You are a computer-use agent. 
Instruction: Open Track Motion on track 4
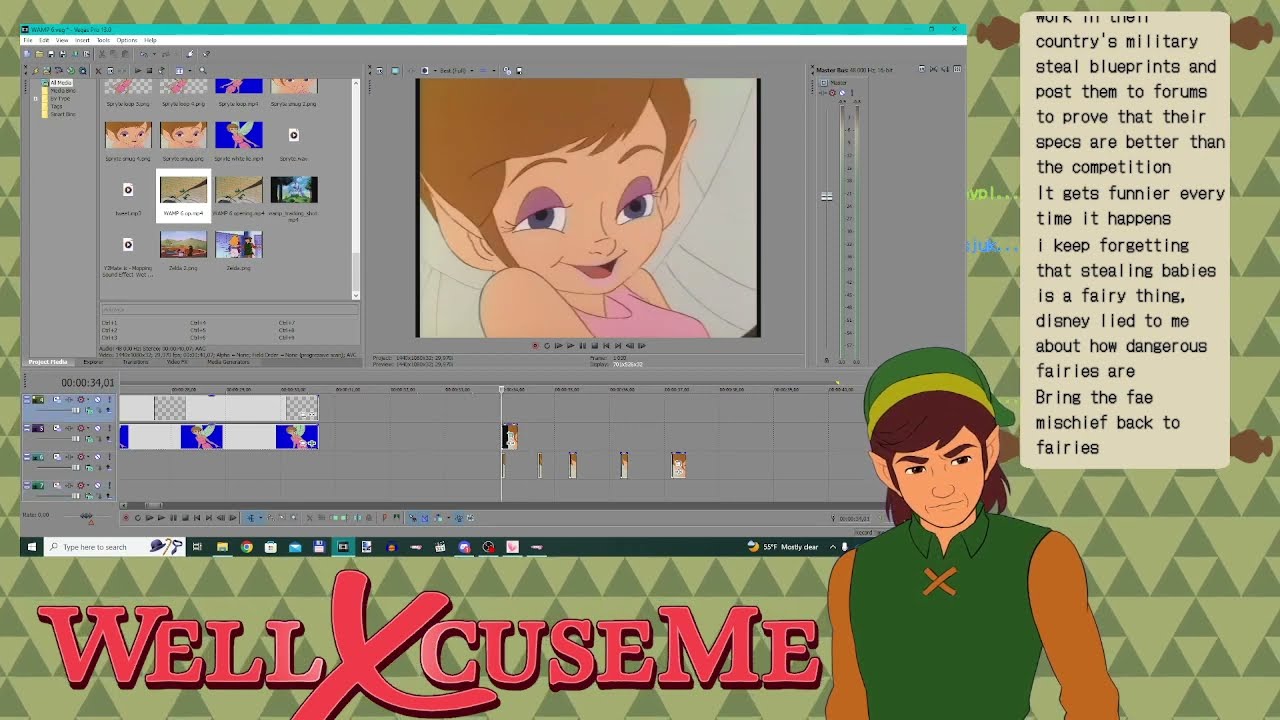[57, 399]
